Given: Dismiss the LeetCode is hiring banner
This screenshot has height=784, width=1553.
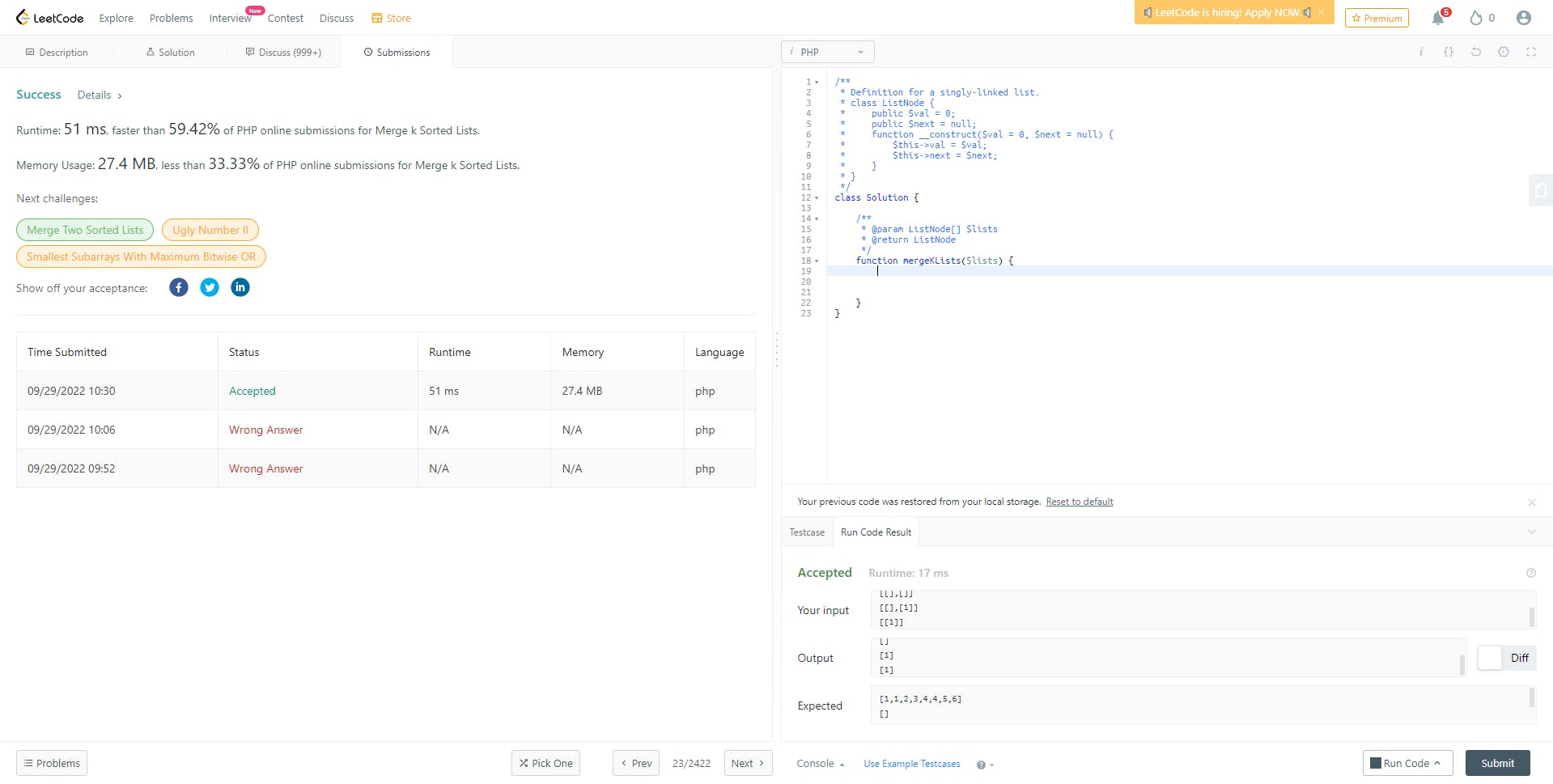Looking at the screenshot, I should pos(1321,12).
